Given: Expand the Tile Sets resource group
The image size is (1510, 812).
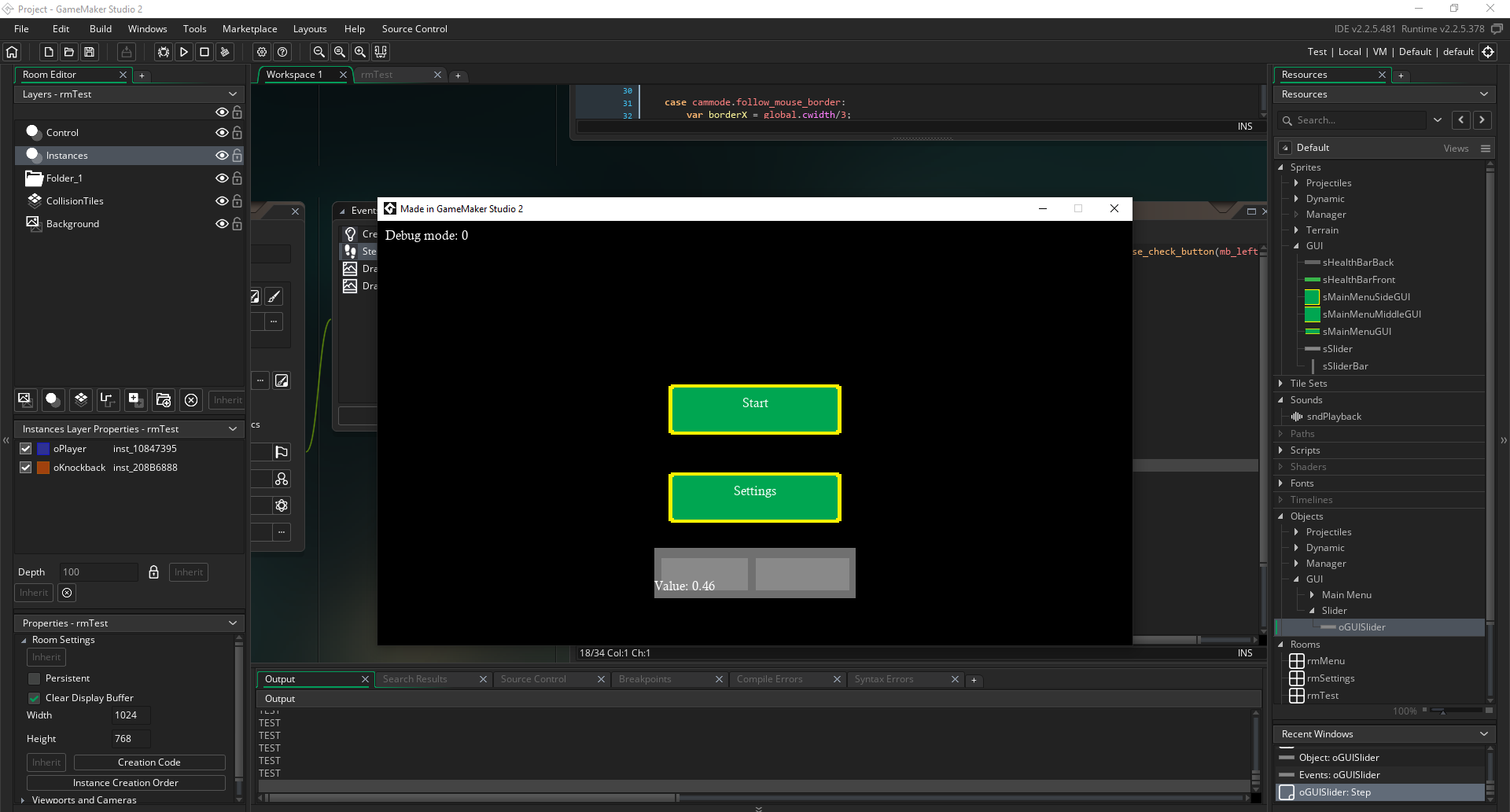Looking at the screenshot, I should [1281, 384].
